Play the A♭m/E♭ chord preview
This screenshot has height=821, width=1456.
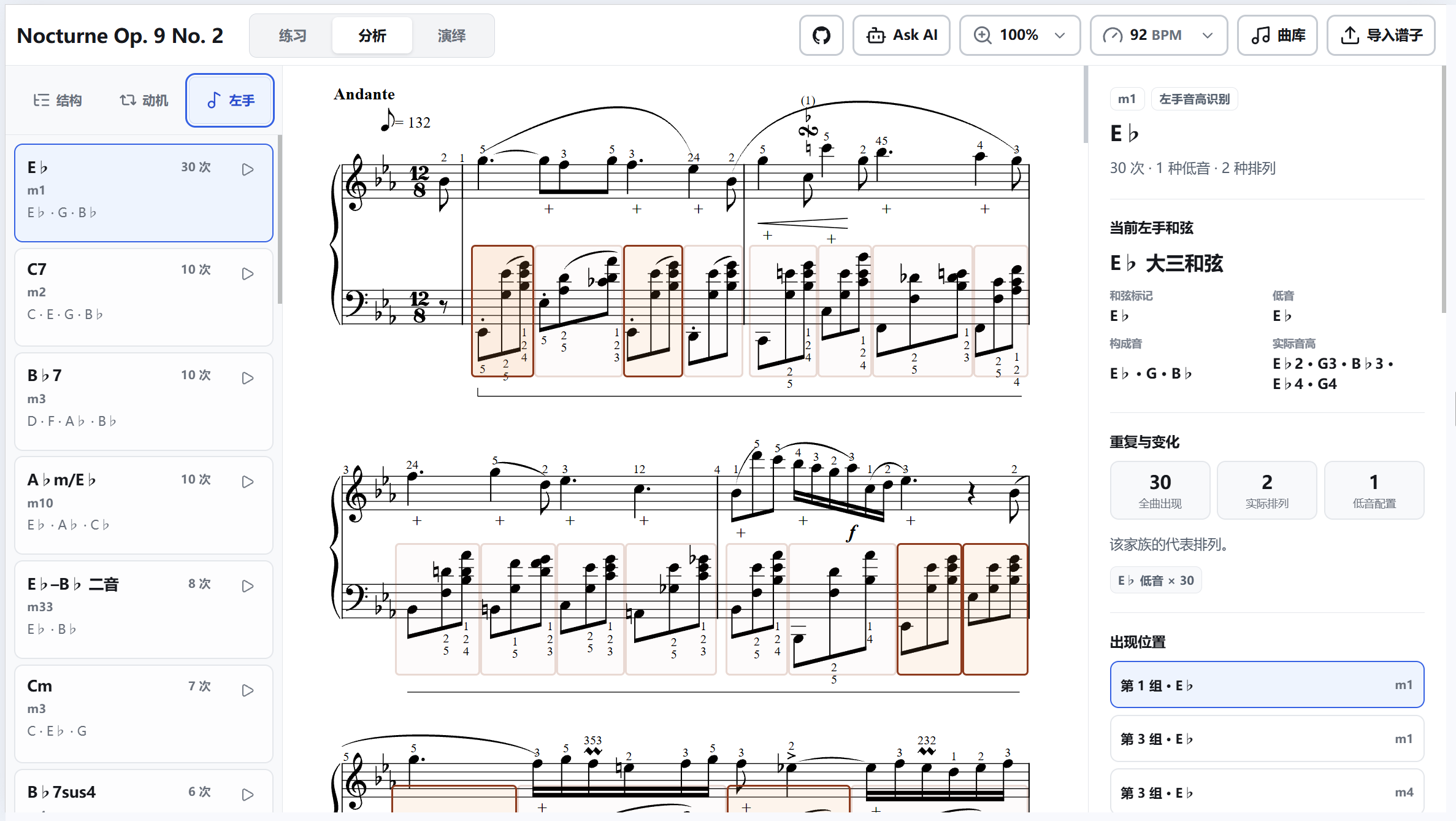248,482
